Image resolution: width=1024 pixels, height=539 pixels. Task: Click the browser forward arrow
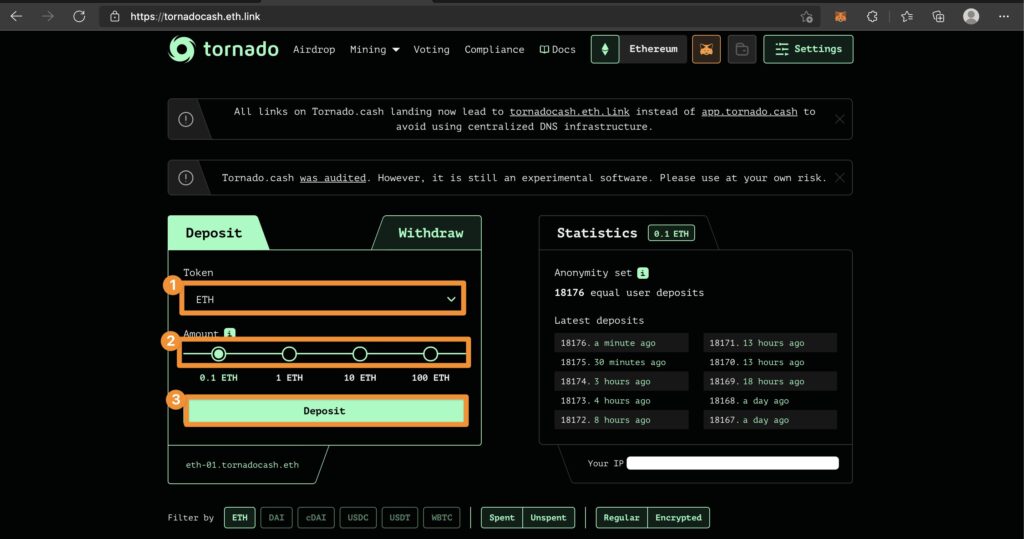(x=48, y=16)
